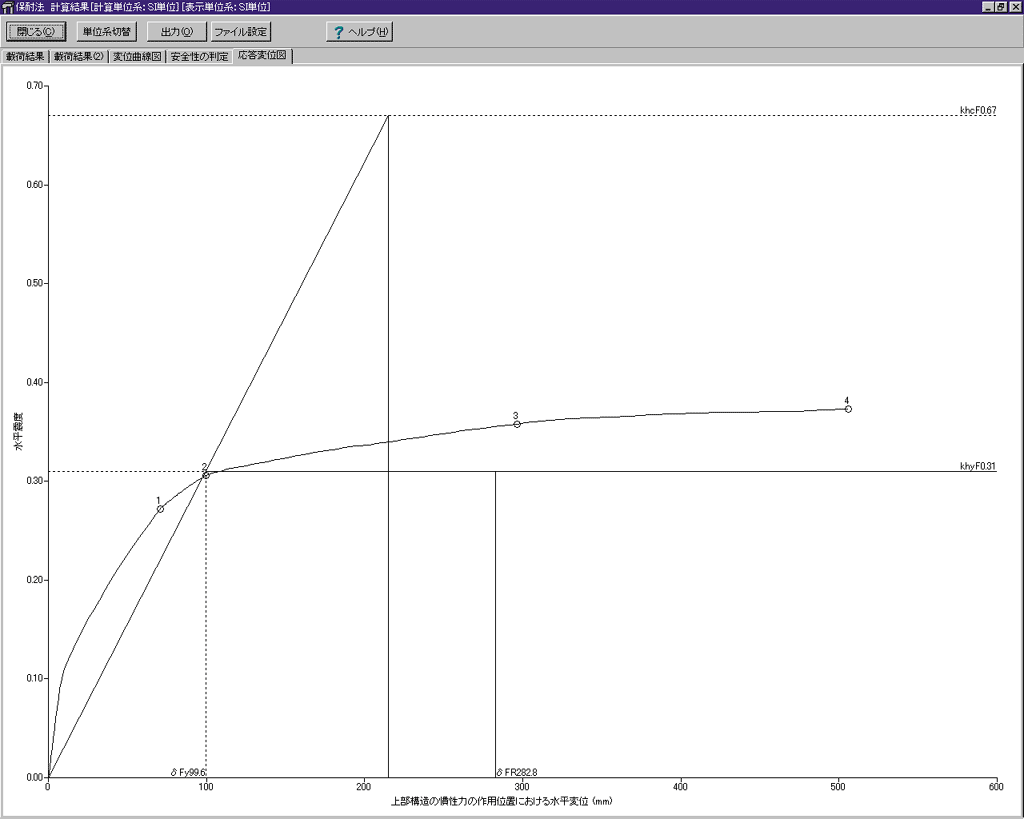
Task: Go to the 安全性の判定 tab
Action: 199,56
